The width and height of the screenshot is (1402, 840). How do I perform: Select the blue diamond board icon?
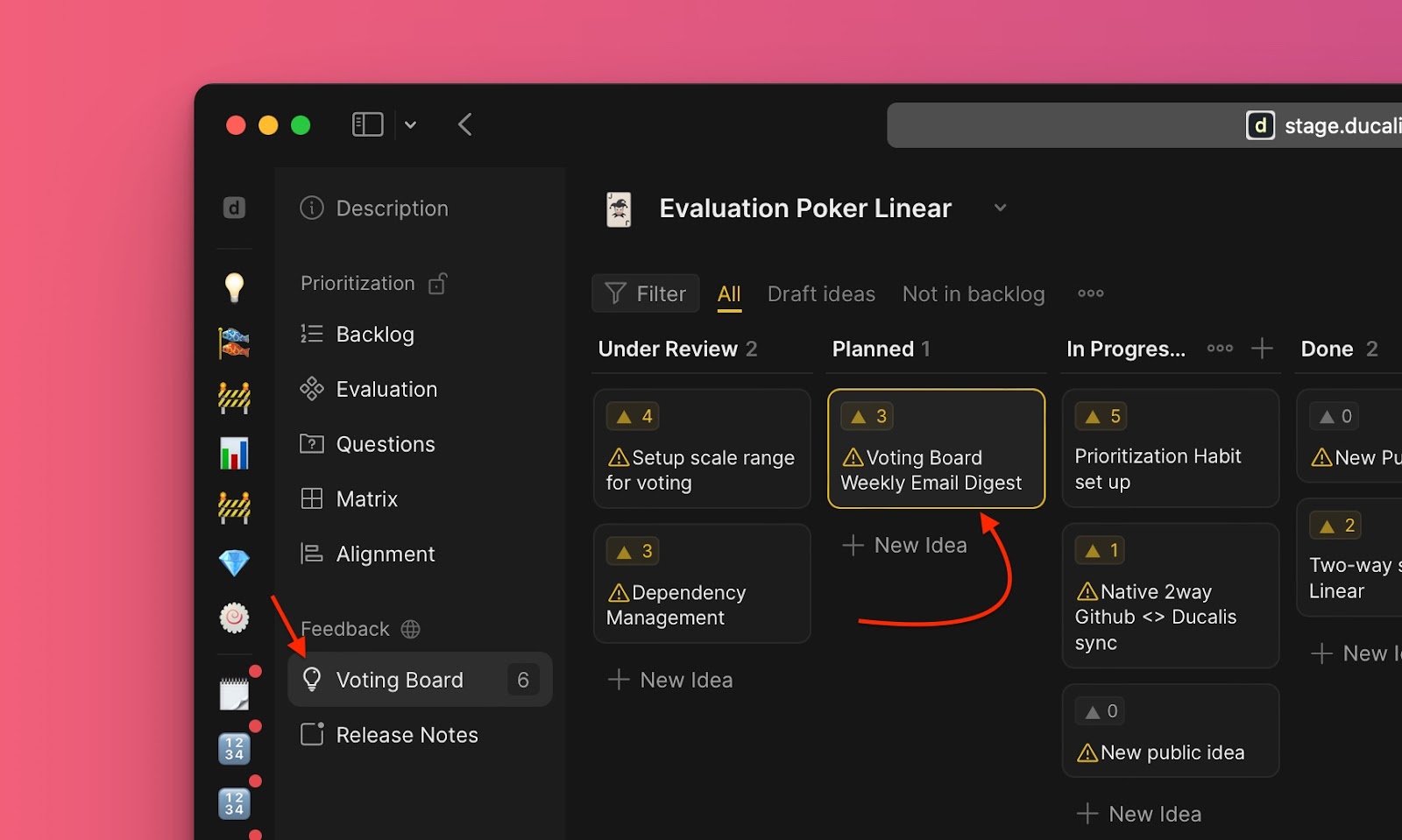click(x=234, y=562)
